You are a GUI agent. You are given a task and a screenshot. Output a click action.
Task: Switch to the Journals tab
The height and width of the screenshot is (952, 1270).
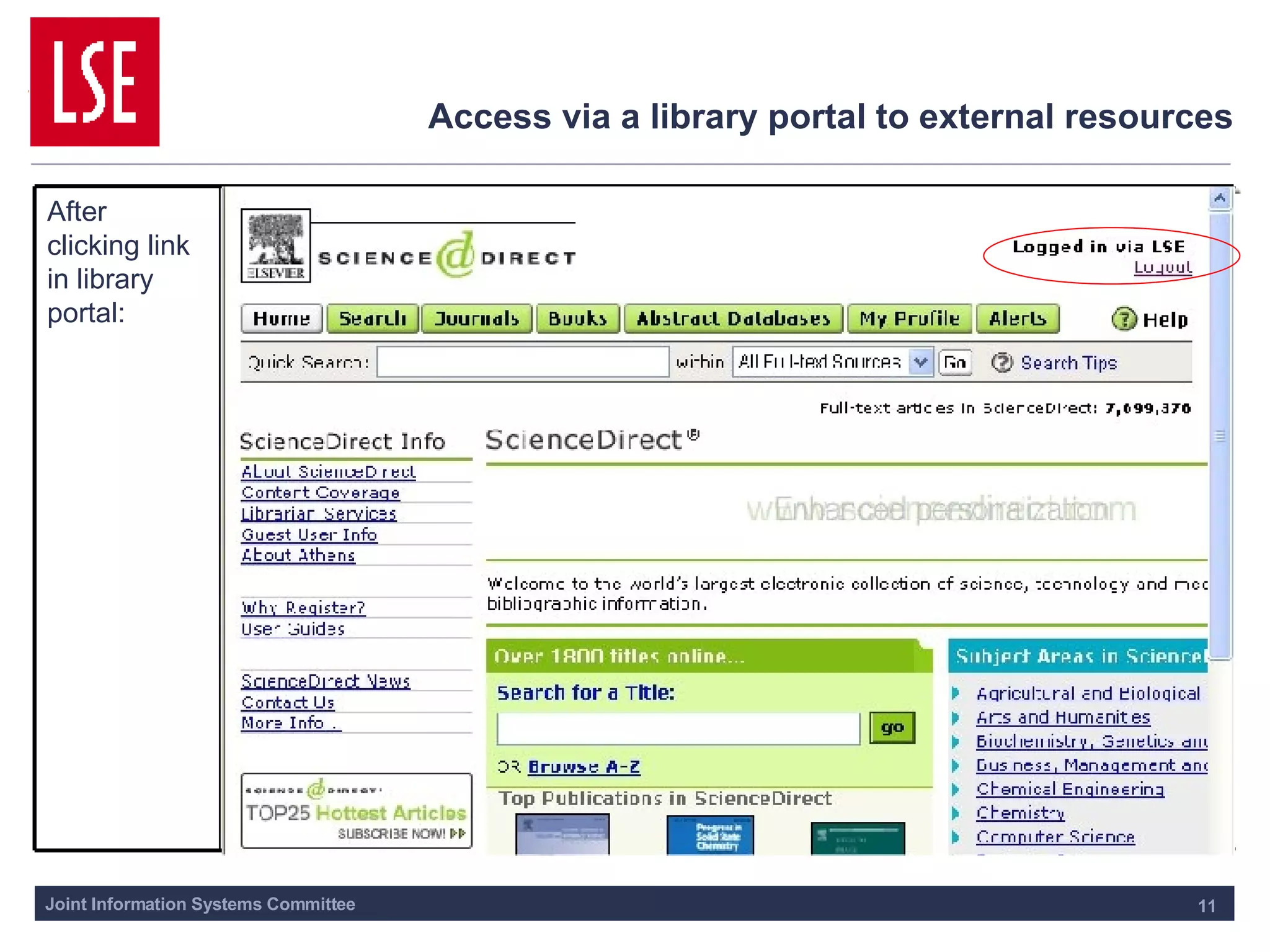(x=477, y=319)
